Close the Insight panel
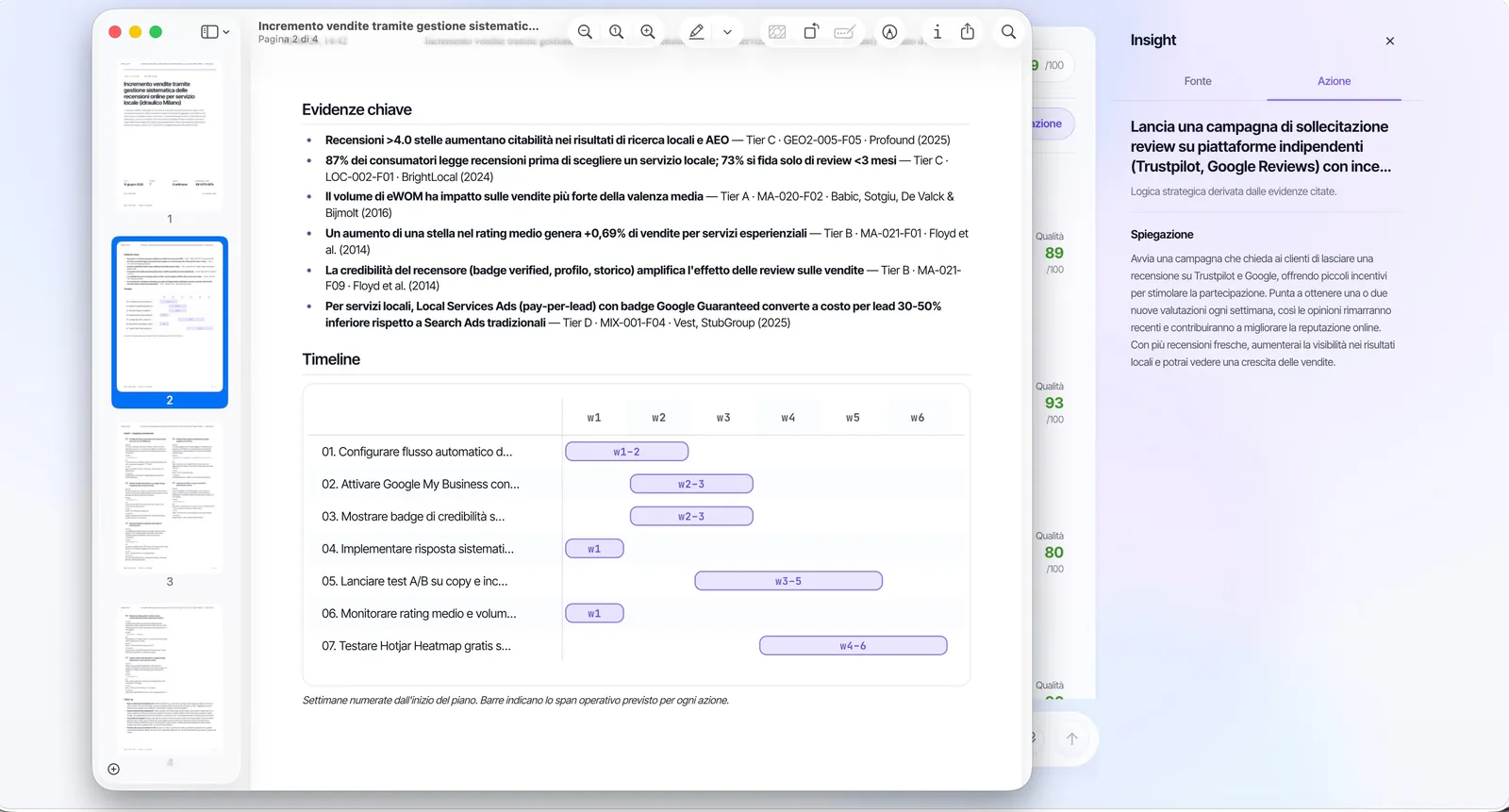Image resolution: width=1509 pixels, height=812 pixels. tap(1390, 41)
